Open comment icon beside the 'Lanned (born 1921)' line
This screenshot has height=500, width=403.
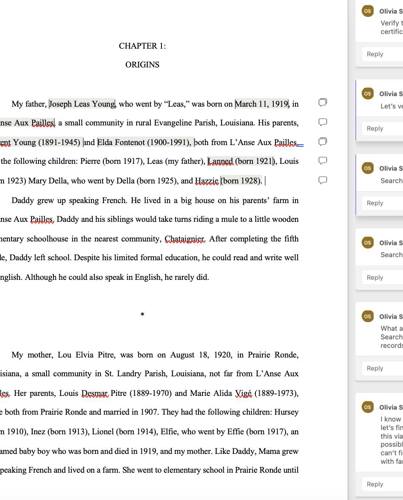(322, 161)
